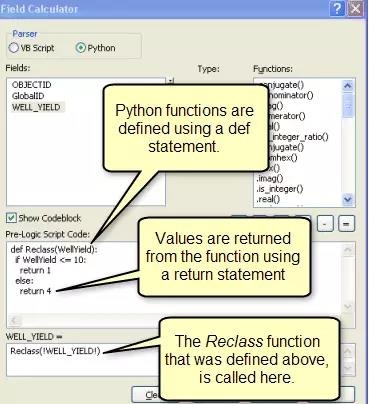Click the Functions list down arrow
369x404 pixels.
(347, 199)
